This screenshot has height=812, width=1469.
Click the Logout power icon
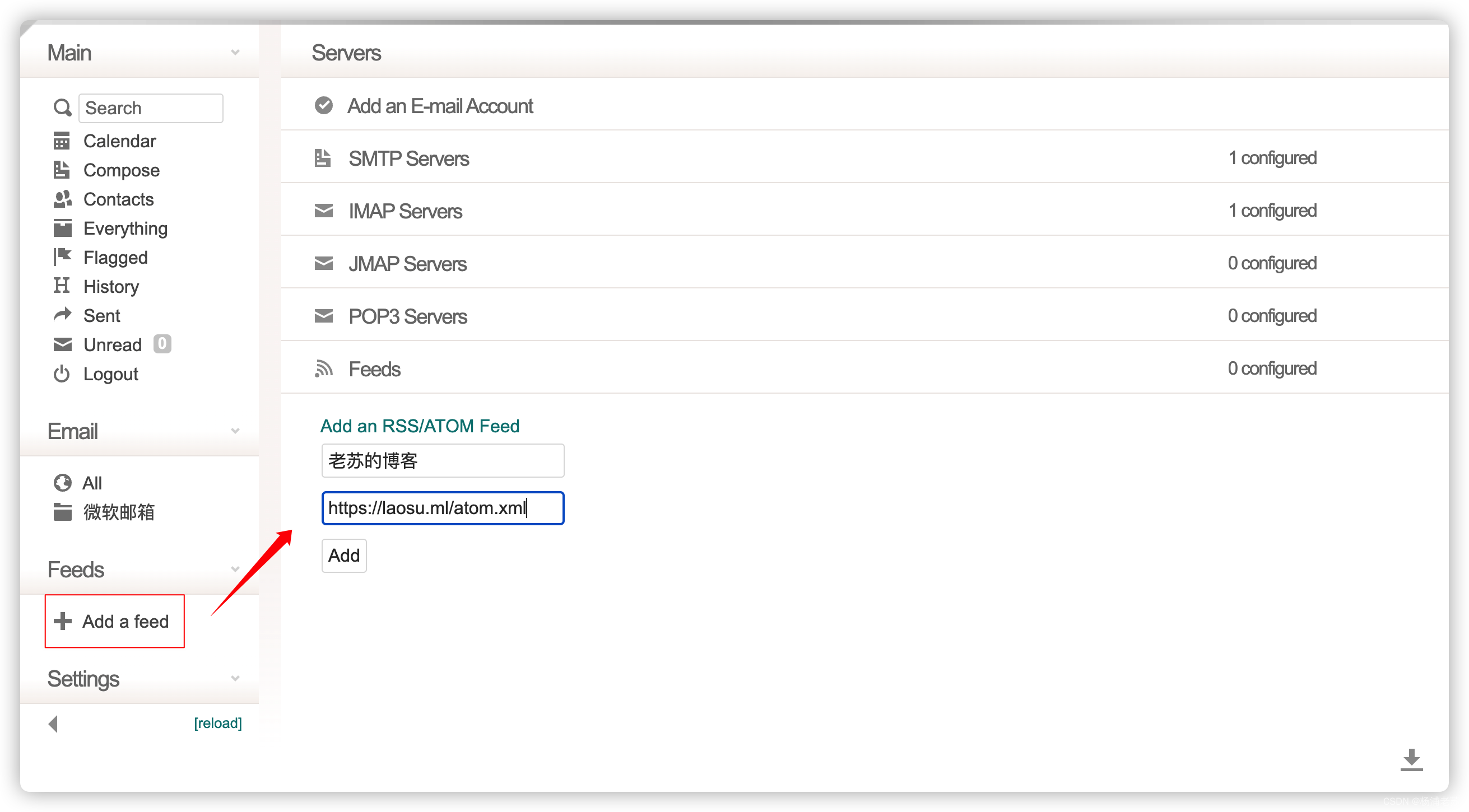pos(62,374)
